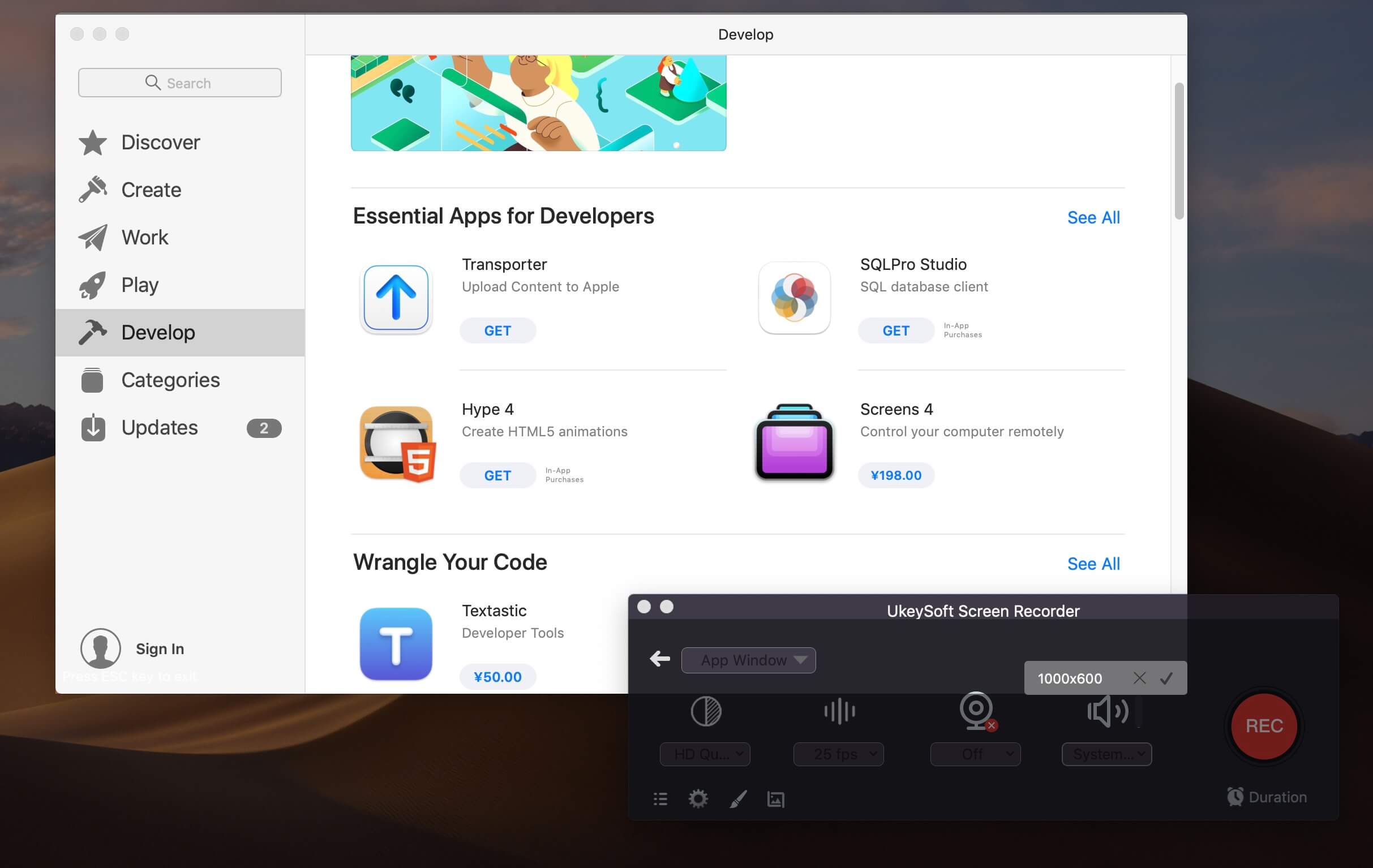
Task: Open the SQLPro Studio app icon
Action: (x=794, y=298)
